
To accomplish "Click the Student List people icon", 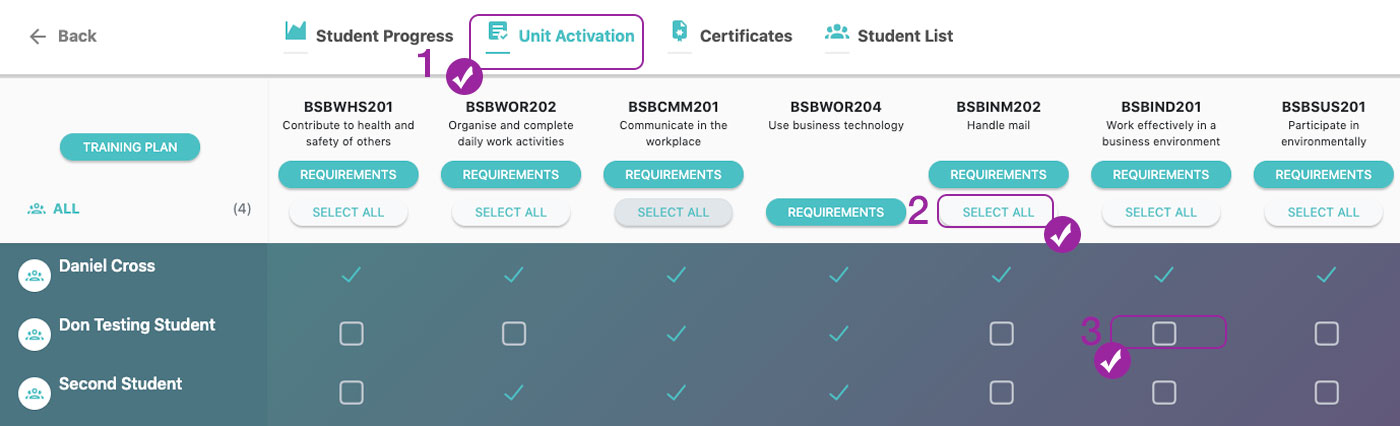I will click(x=837, y=31).
